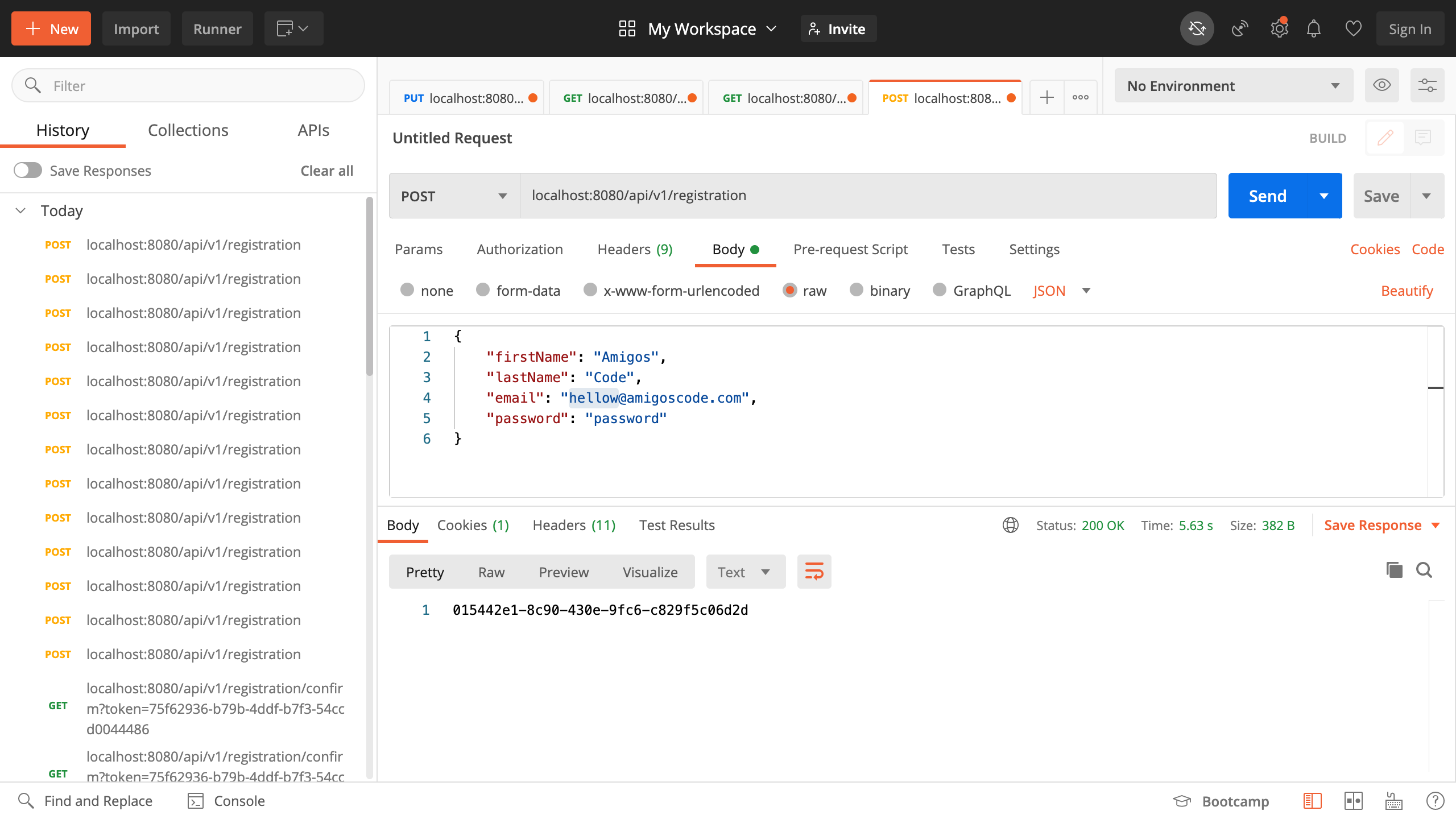Click the blue Send button

click(x=1267, y=196)
